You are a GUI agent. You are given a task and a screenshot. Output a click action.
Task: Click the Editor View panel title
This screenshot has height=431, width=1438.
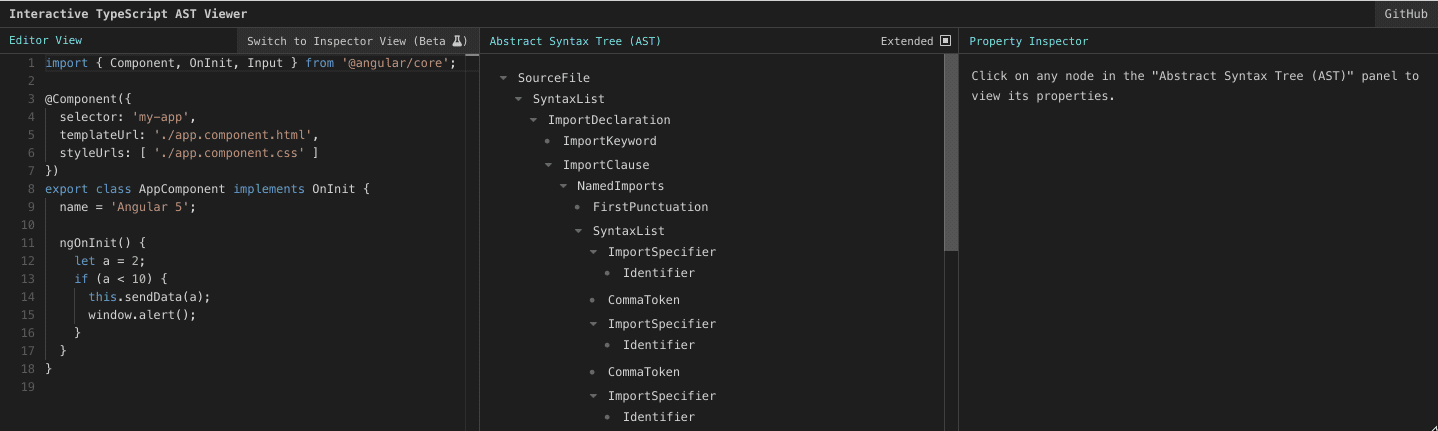pyautogui.click(x=46, y=41)
